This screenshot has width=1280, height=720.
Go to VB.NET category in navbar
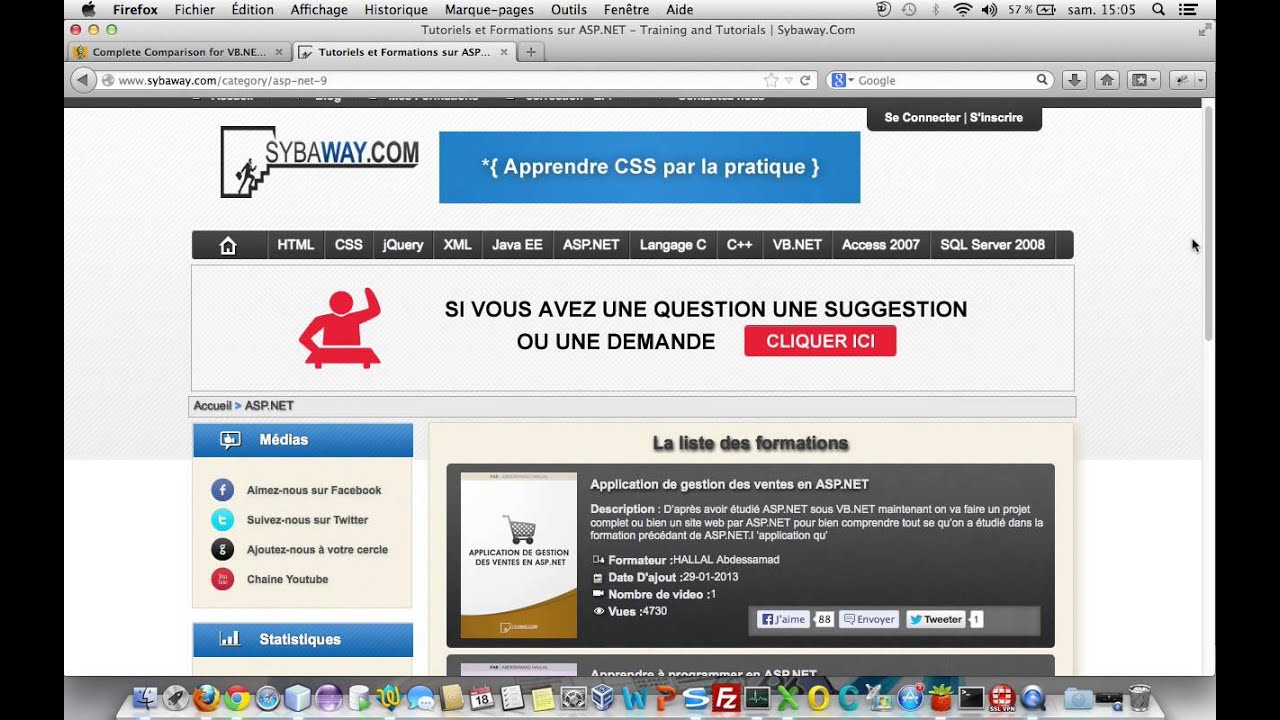(x=797, y=245)
